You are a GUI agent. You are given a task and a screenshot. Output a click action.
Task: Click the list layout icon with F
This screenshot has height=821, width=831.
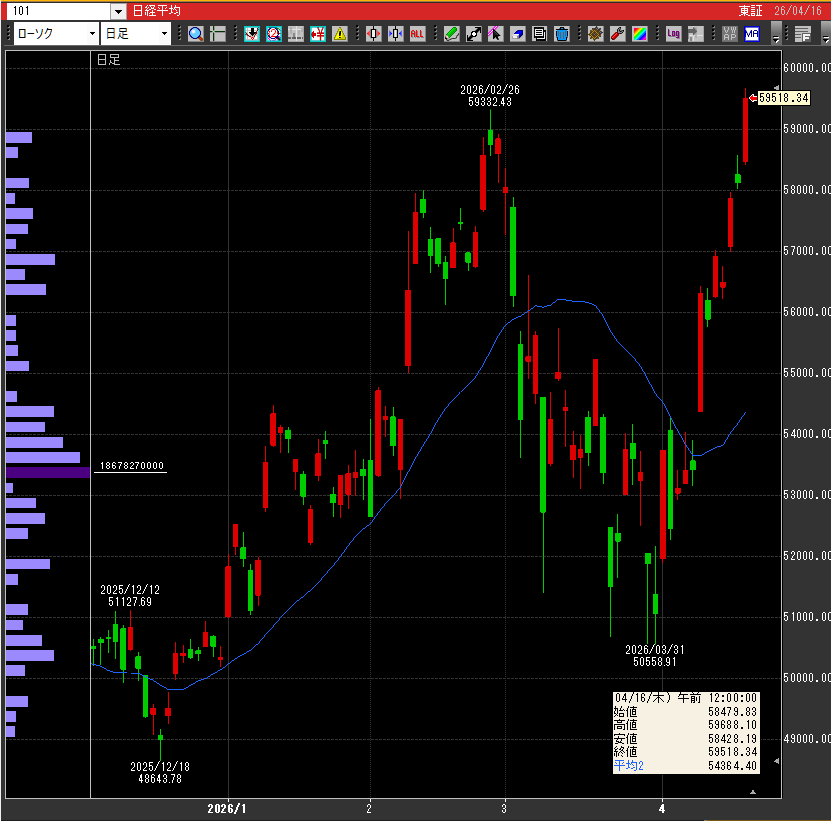click(x=803, y=34)
